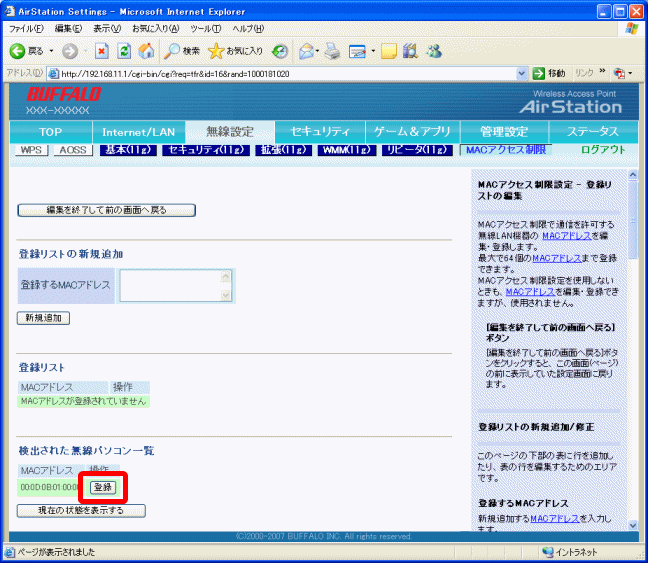
Task: Click the '登録リストの新規追加' heading
Action: pyautogui.click(x=71, y=254)
